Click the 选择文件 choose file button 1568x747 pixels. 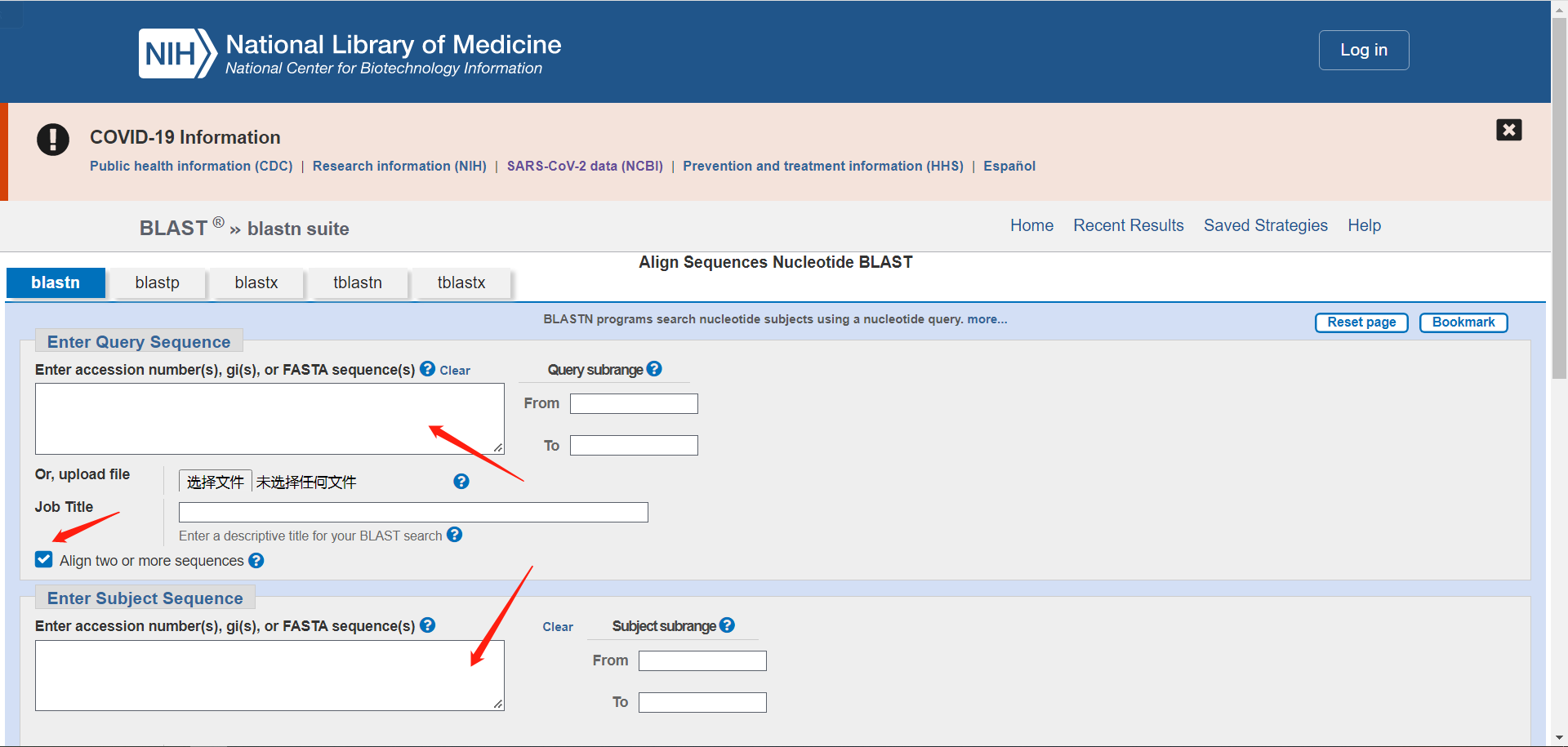tap(216, 482)
